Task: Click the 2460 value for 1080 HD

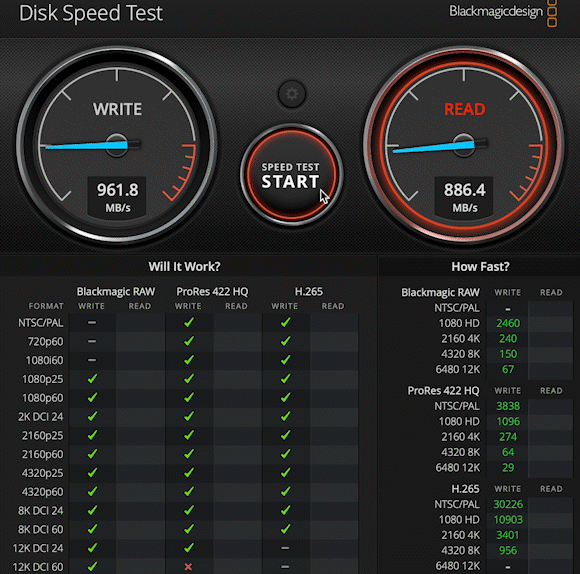Action: [x=508, y=323]
